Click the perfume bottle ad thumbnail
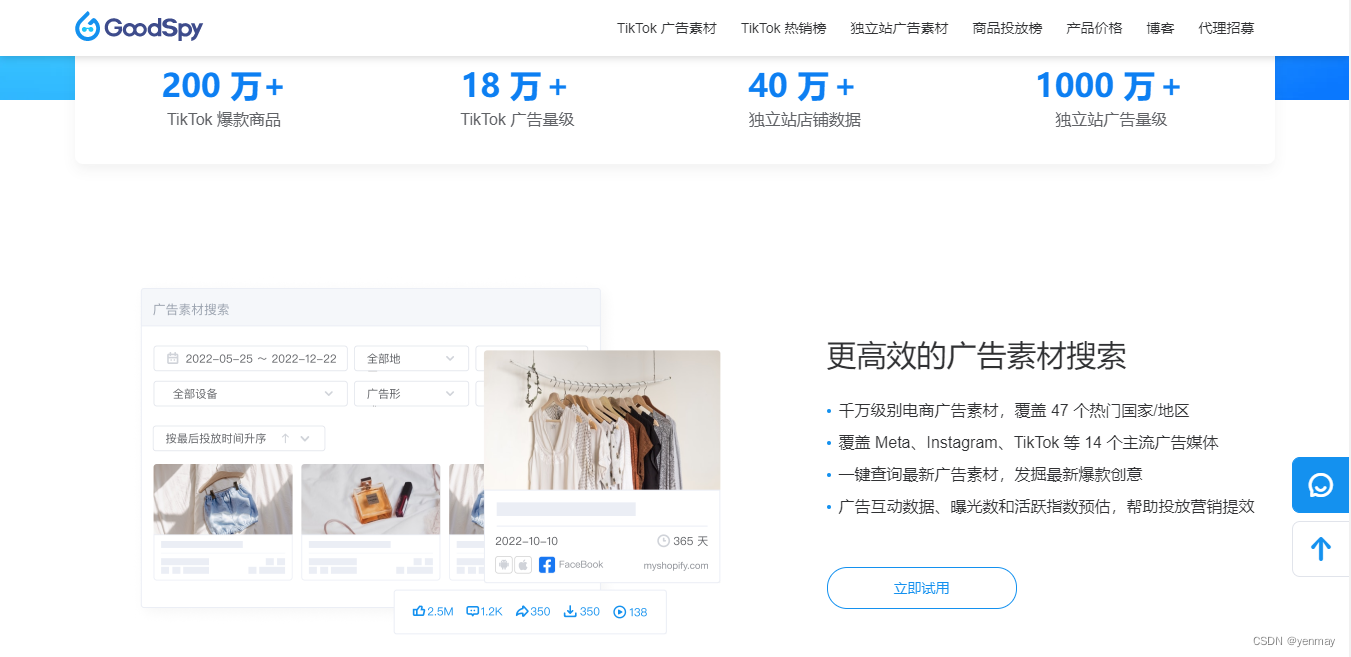 [x=371, y=499]
